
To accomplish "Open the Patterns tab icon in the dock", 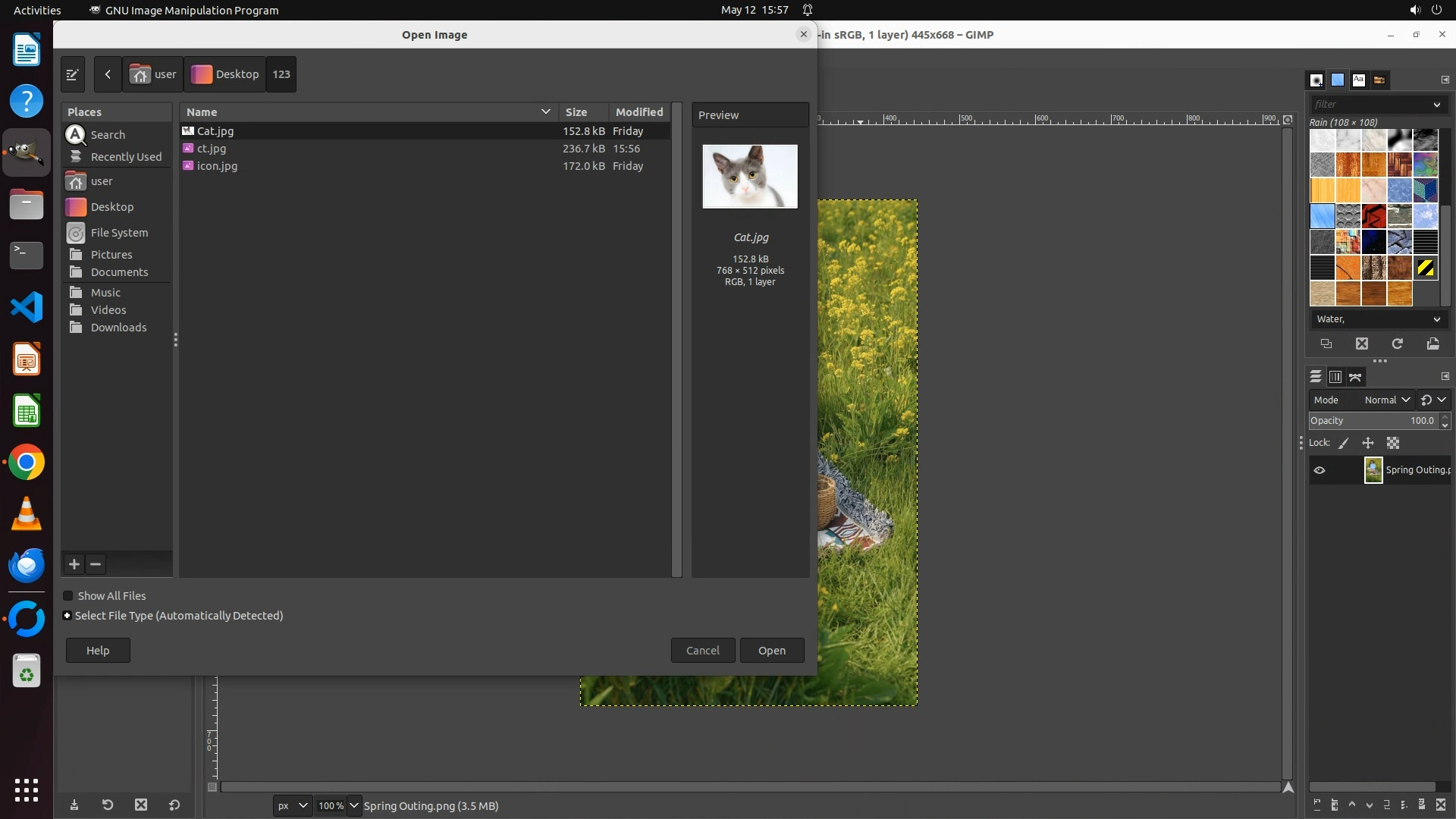I will coord(1338,80).
